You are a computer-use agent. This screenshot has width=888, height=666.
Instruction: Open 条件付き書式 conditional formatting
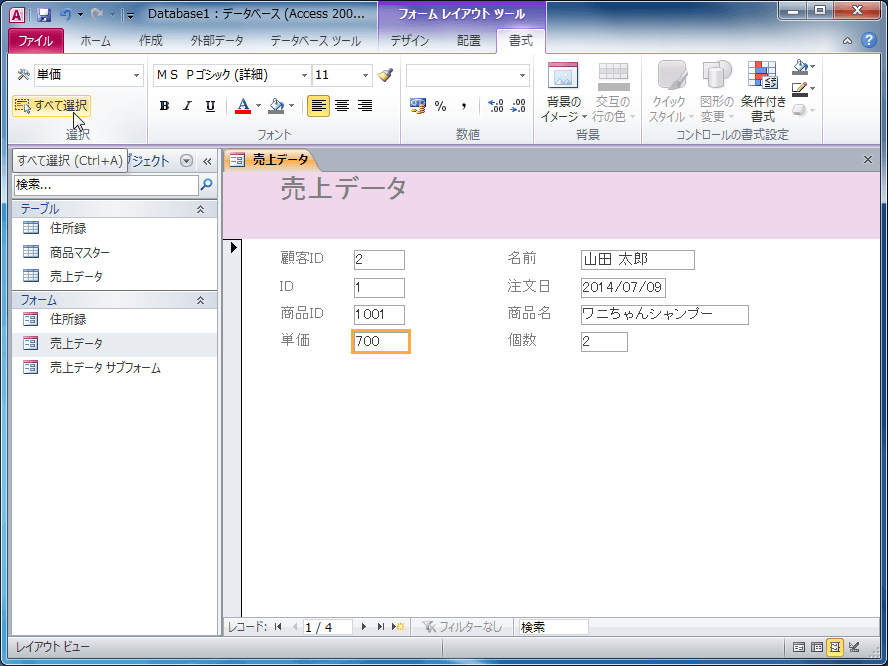763,93
